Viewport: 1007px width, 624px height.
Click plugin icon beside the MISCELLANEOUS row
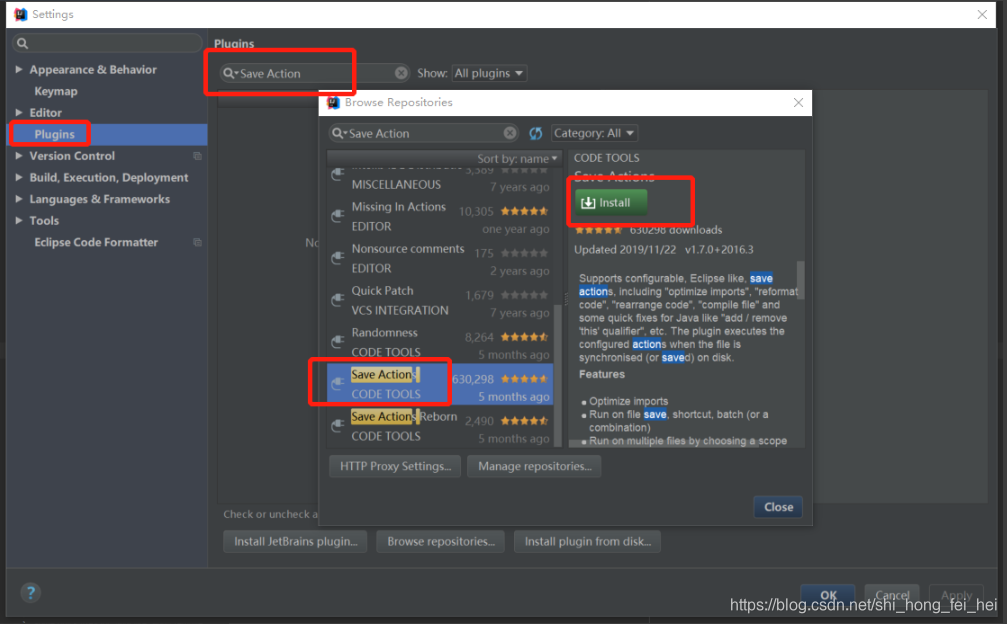point(338,175)
